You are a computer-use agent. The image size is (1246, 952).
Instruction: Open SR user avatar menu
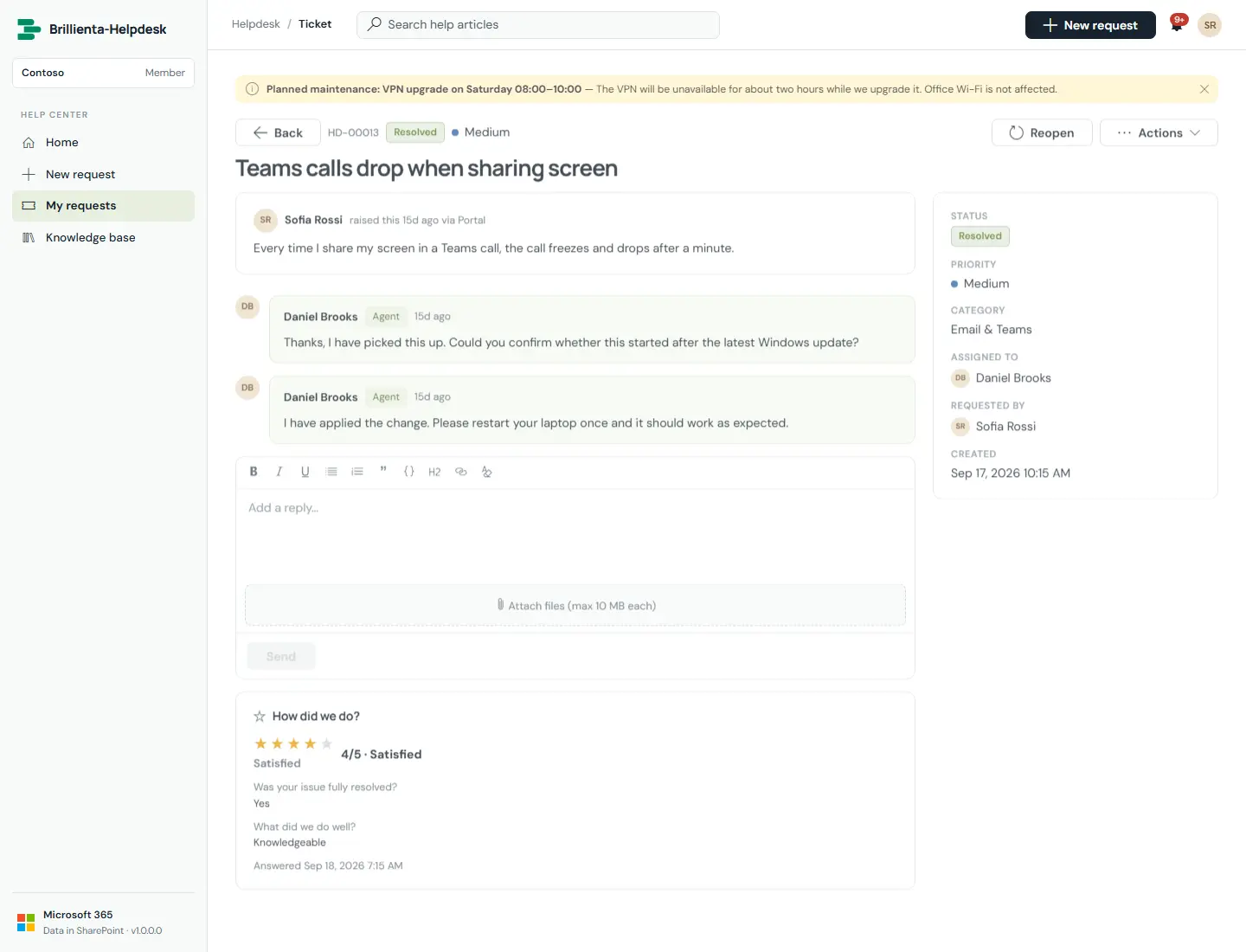(x=1210, y=25)
